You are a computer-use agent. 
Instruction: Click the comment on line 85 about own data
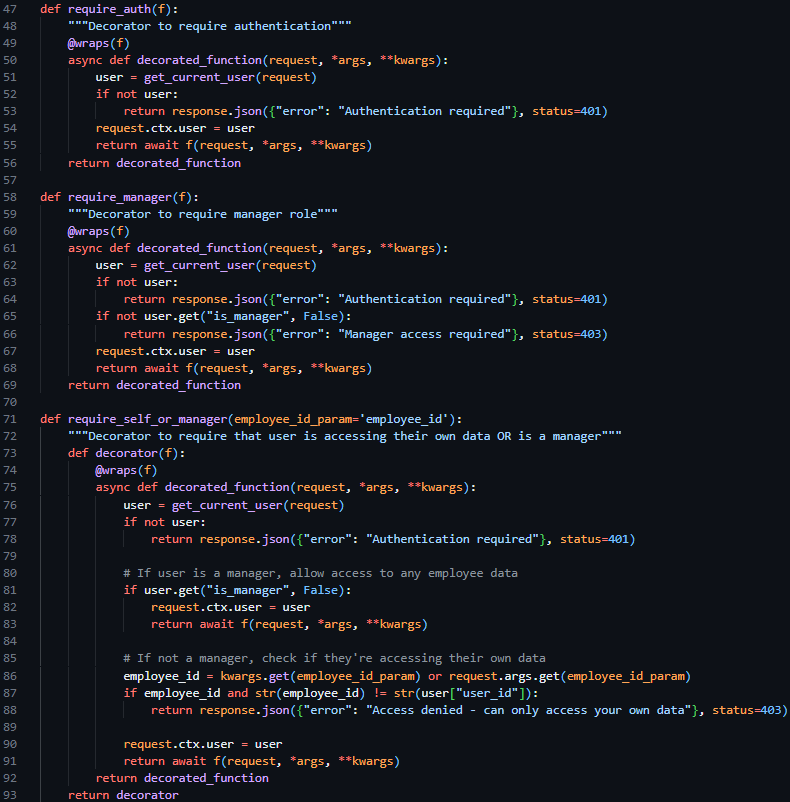334,658
